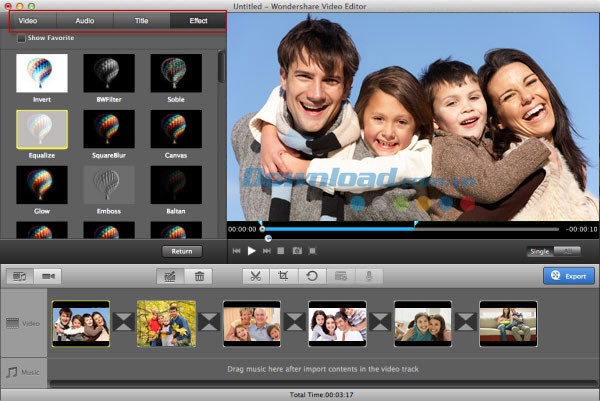This screenshot has width=600, height=401.
Task: Apply the Emboss effect
Action: pos(109,185)
